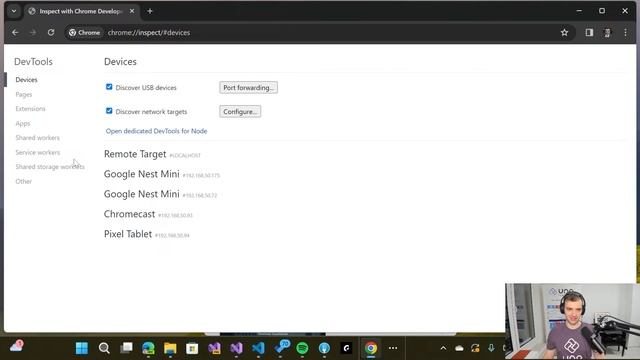Viewport: 640px width, 360px height.
Task: Open Chrome's side panel icon
Action: coord(589,32)
